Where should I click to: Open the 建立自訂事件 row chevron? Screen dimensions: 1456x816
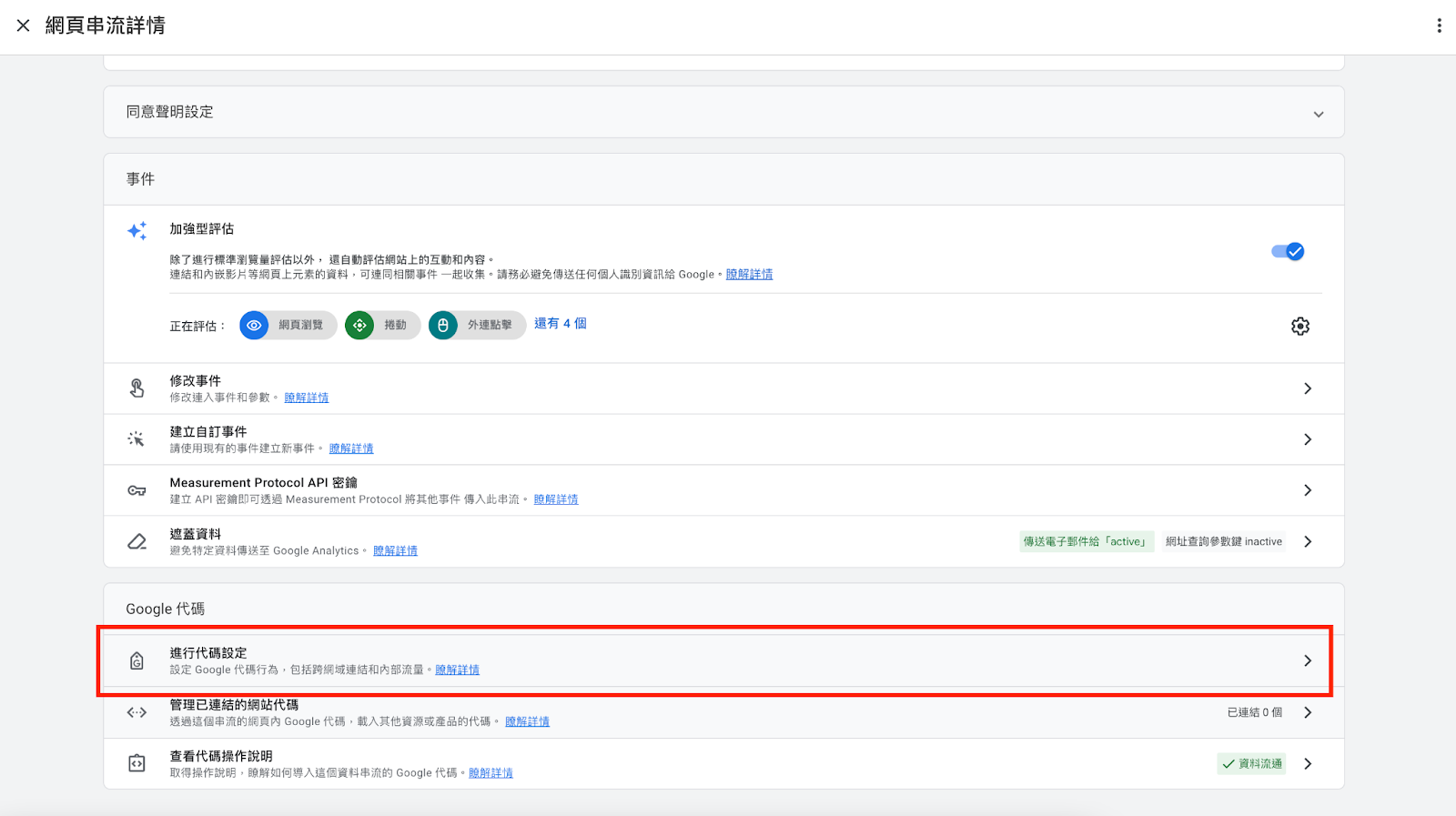(x=1308, y=439)
